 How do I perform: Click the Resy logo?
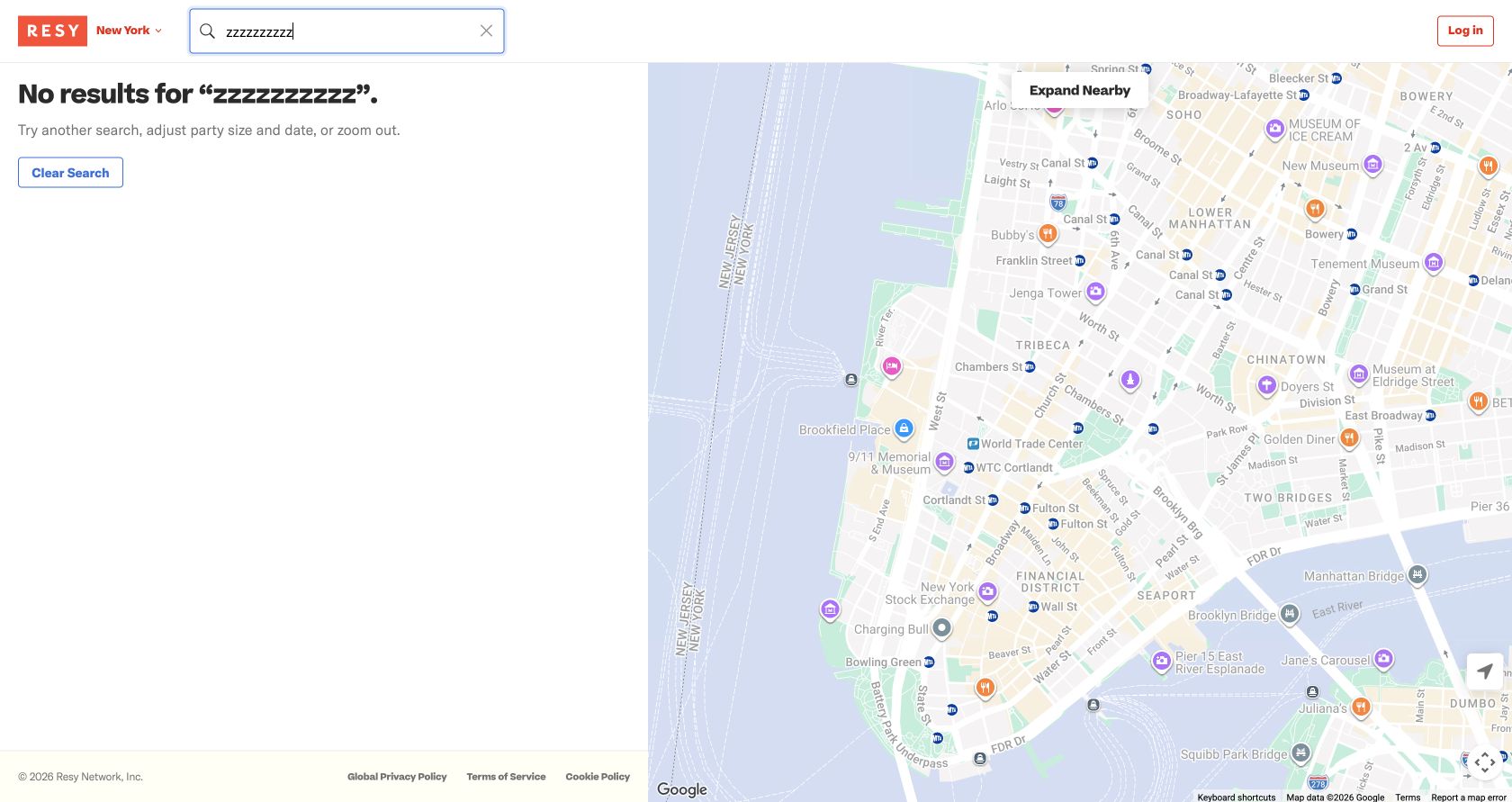coord(52,31)
